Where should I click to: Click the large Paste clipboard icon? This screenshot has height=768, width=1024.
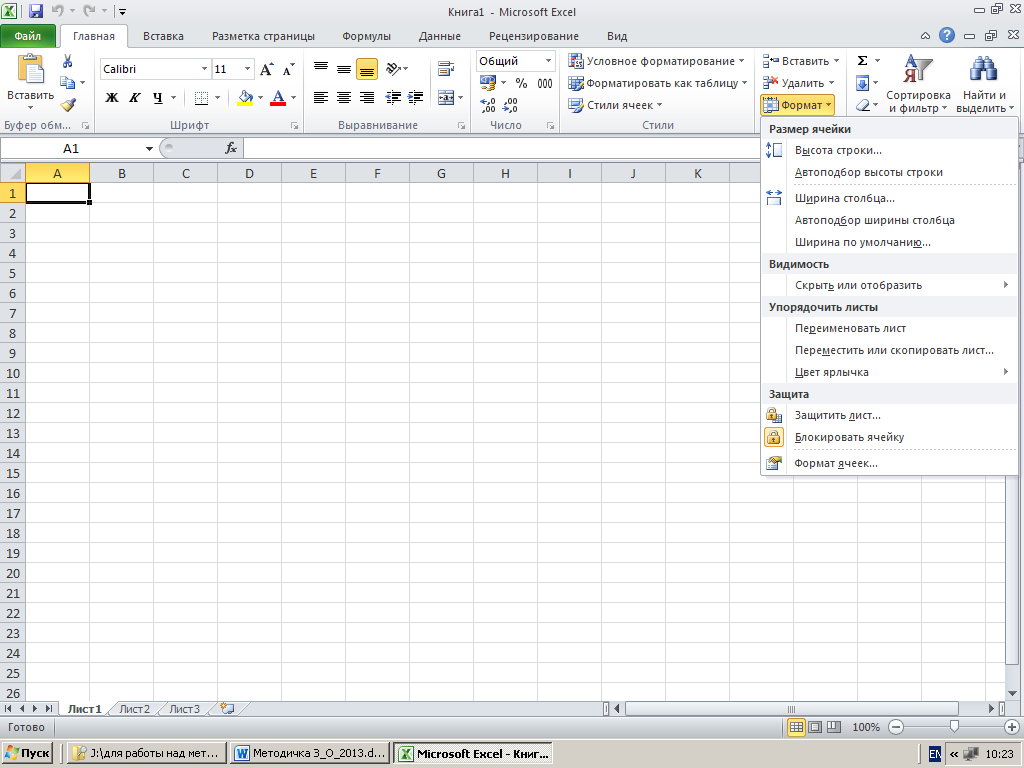pos(31,69)
